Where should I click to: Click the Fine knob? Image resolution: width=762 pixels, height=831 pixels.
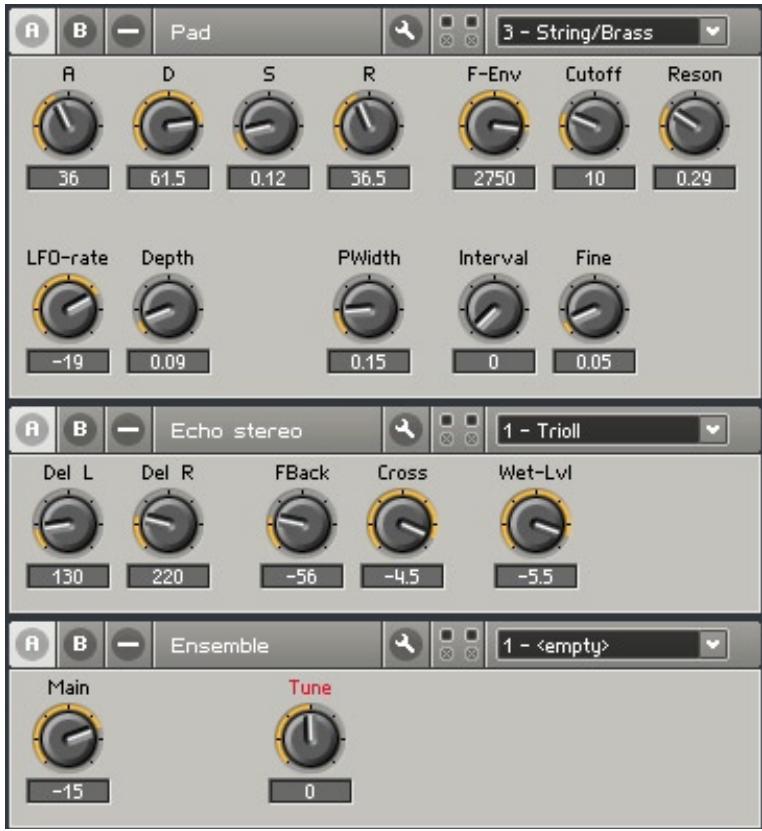pos(594,308)
